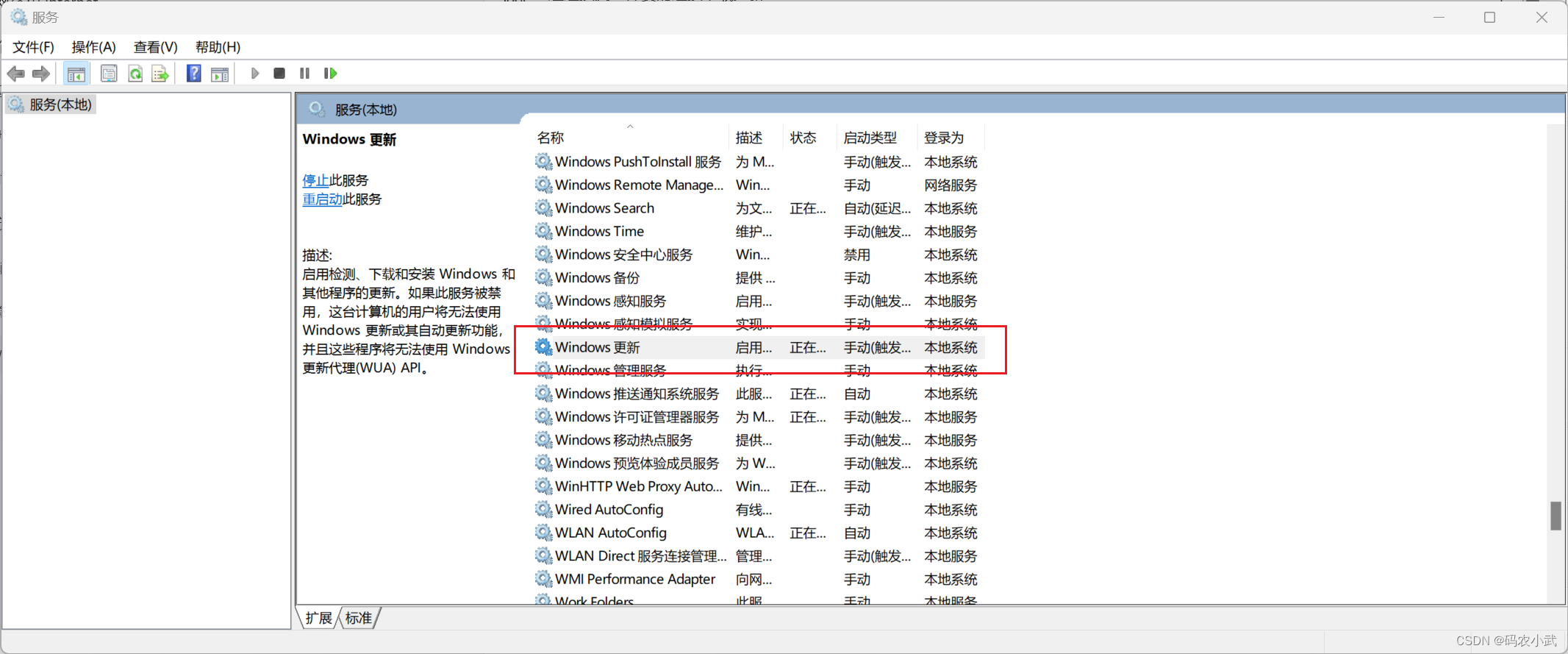Select the Windows 管理服务 row

[759, 371]
